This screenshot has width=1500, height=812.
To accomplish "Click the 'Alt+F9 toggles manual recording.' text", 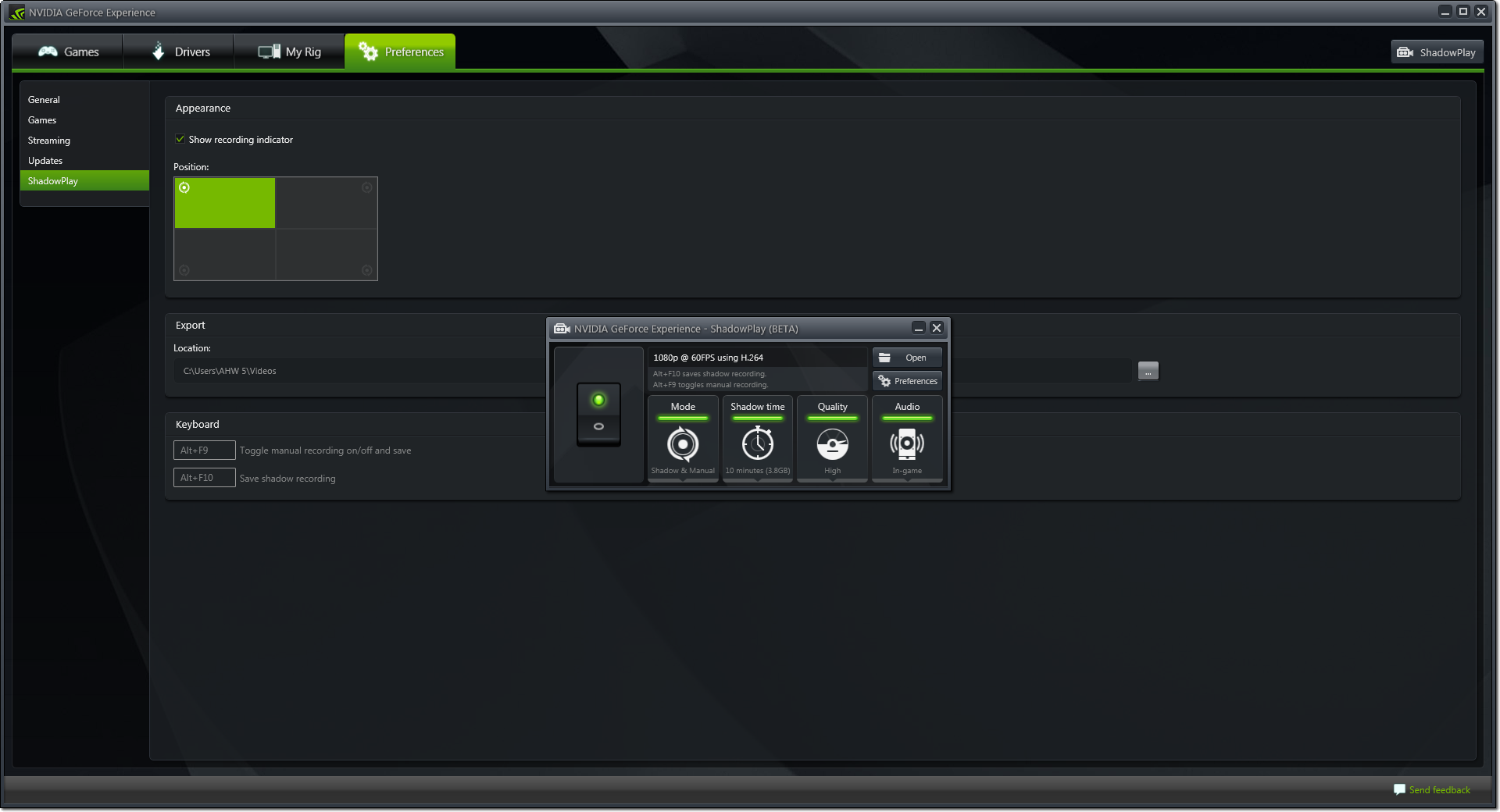I will point(710,385).
